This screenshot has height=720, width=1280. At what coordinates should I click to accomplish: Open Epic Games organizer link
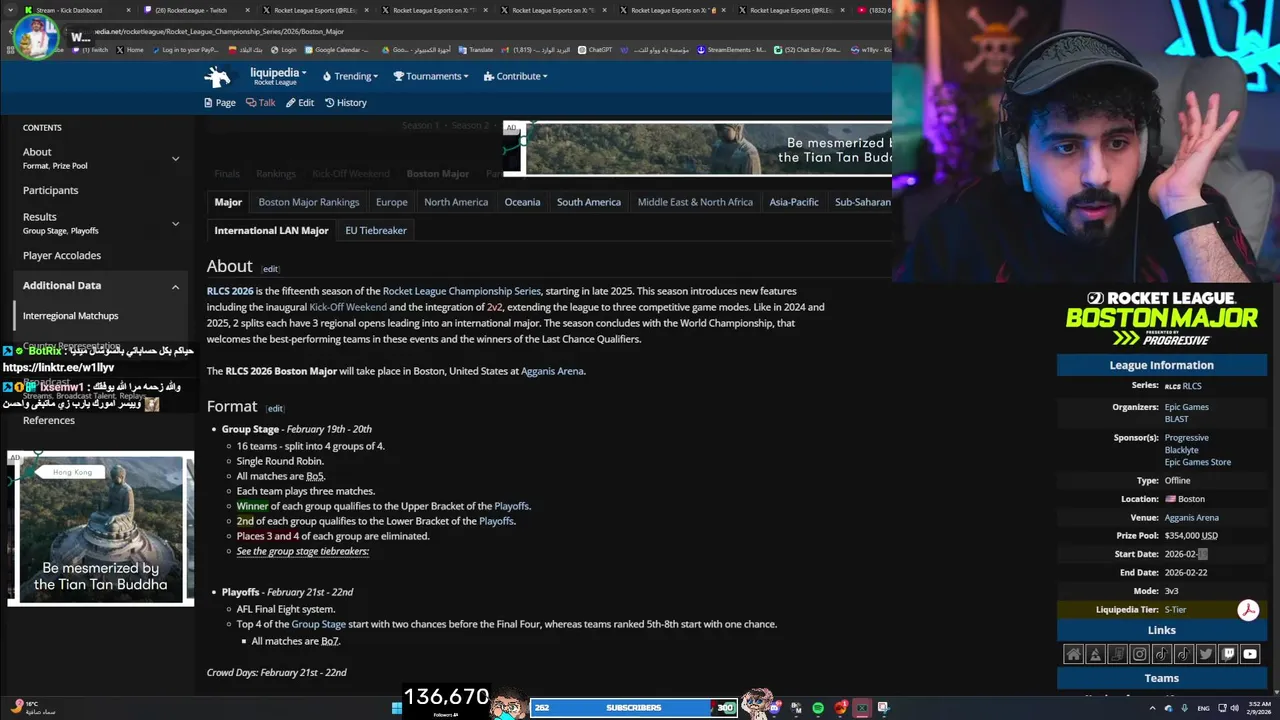click(1187, 407)
